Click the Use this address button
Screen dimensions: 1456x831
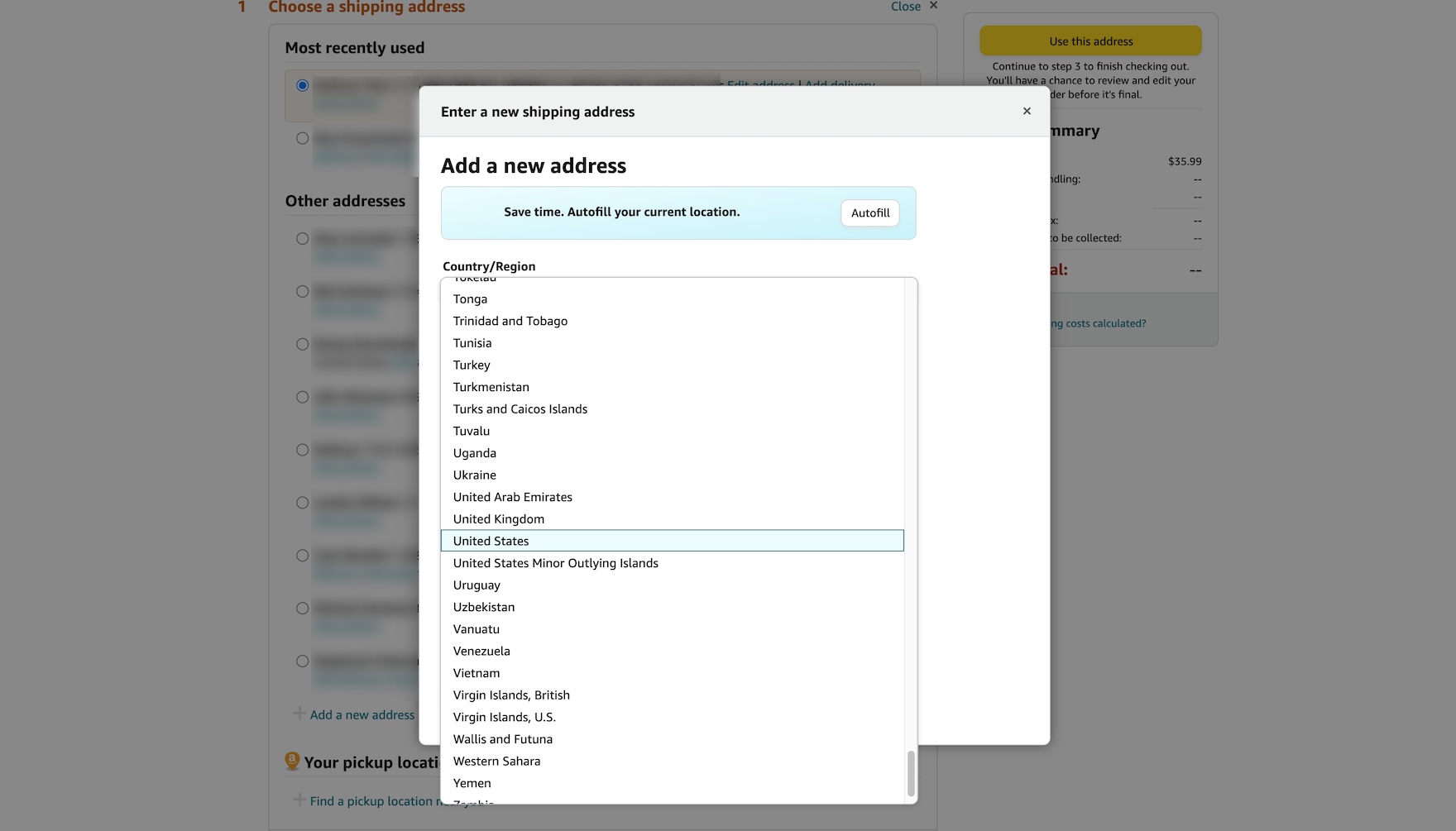pos(1090,41)
